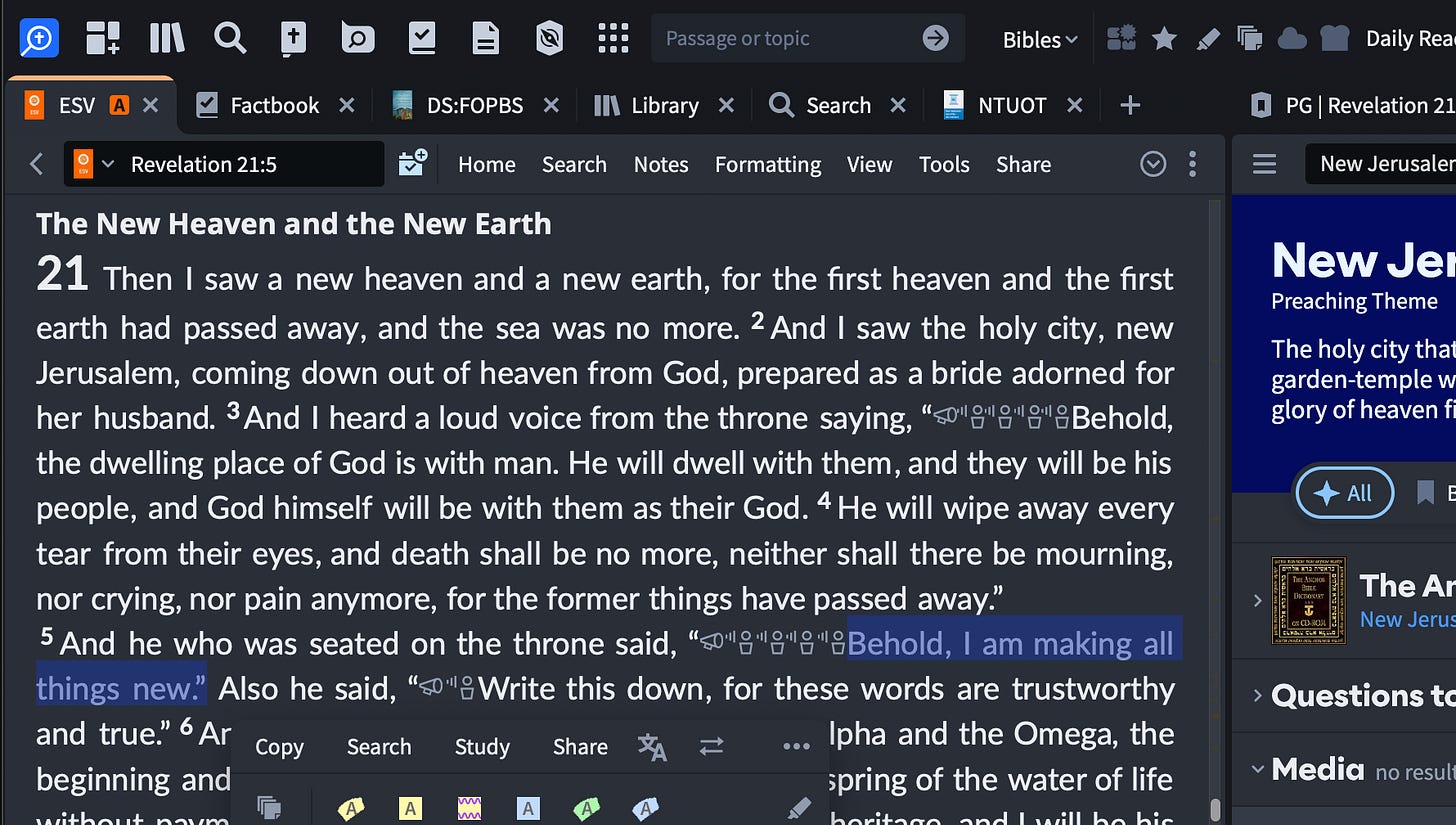The image size is (1456, 825).
Task: Collapse the Media section
Action: pyautogui.click(x=1256, y=769)
